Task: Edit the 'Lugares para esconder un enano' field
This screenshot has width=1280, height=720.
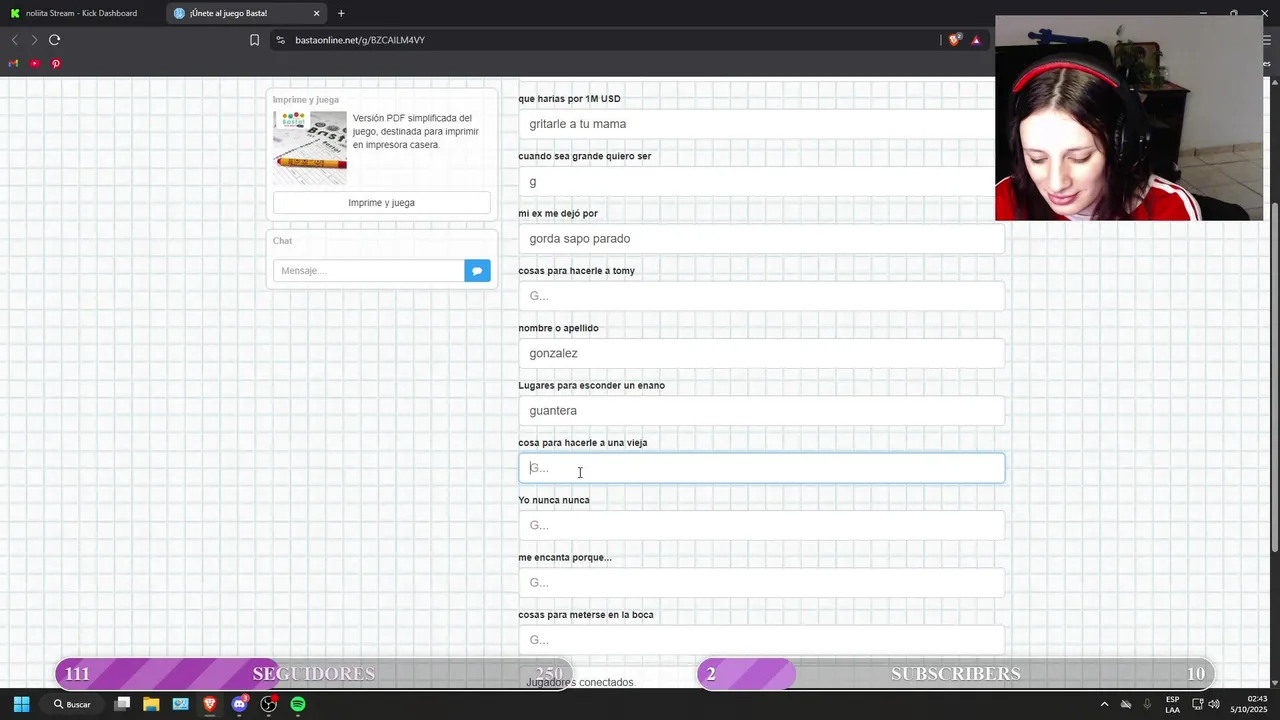Action: pyautogui.click(x=761, y=410)
